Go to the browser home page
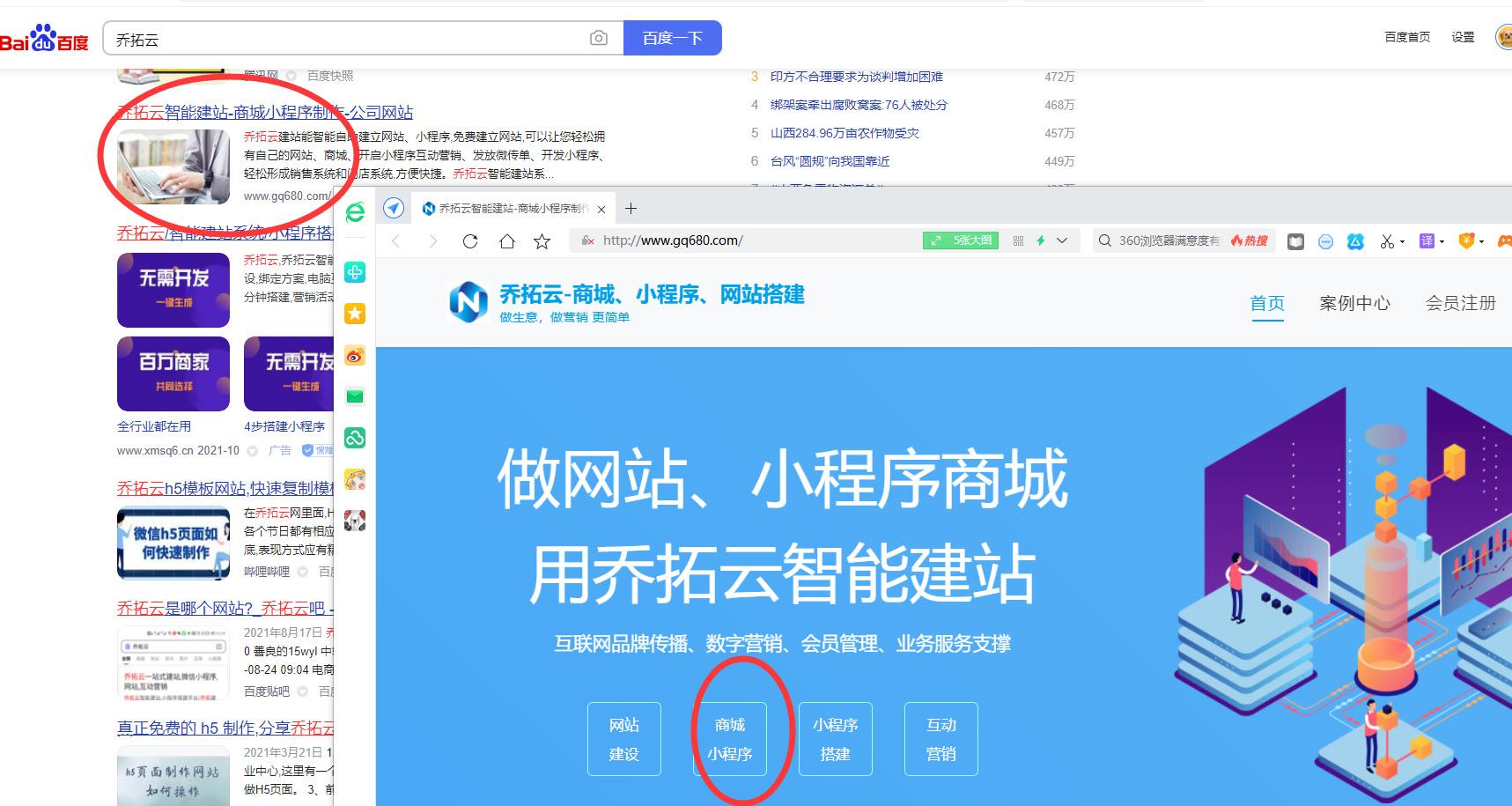This screenshot has height=806, width=1512. click(x=507, y=240)
